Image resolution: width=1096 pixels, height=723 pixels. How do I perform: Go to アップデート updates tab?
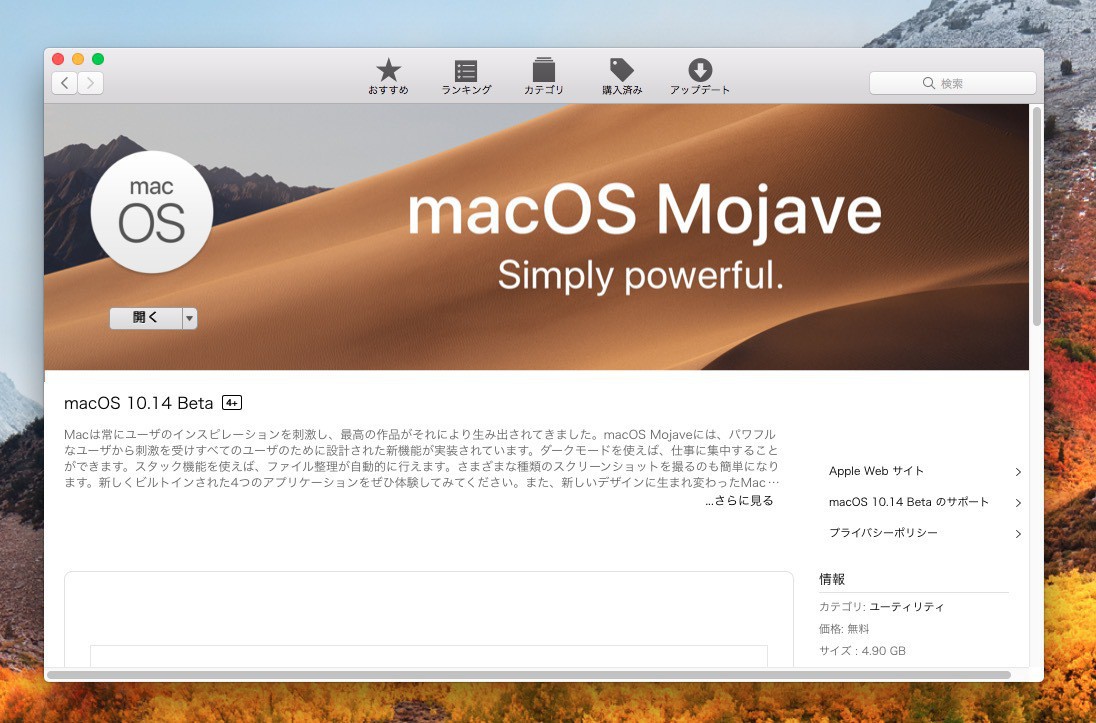point(700,76)
